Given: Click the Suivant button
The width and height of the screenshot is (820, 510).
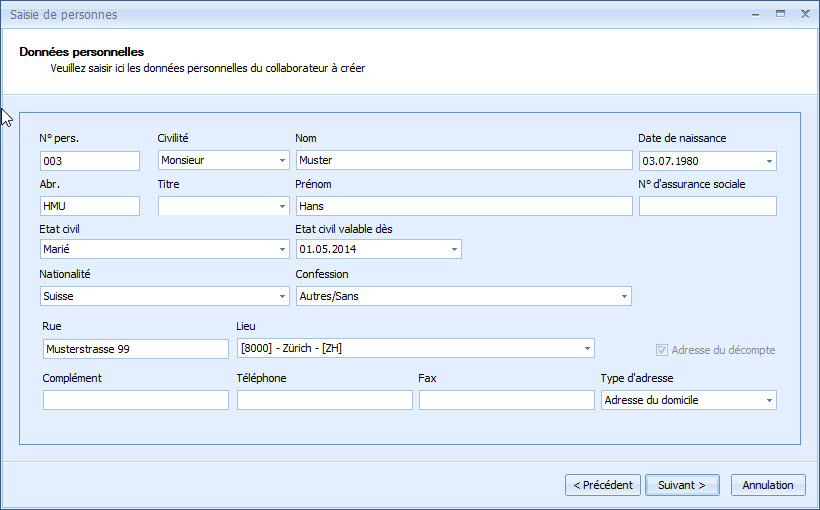Looking at the screenshot, I should coord(682,485).
